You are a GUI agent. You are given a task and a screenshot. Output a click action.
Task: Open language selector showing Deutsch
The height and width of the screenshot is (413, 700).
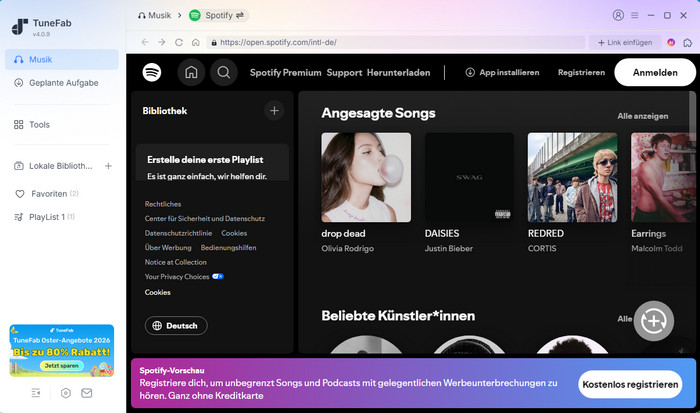(x=176, y=325)
